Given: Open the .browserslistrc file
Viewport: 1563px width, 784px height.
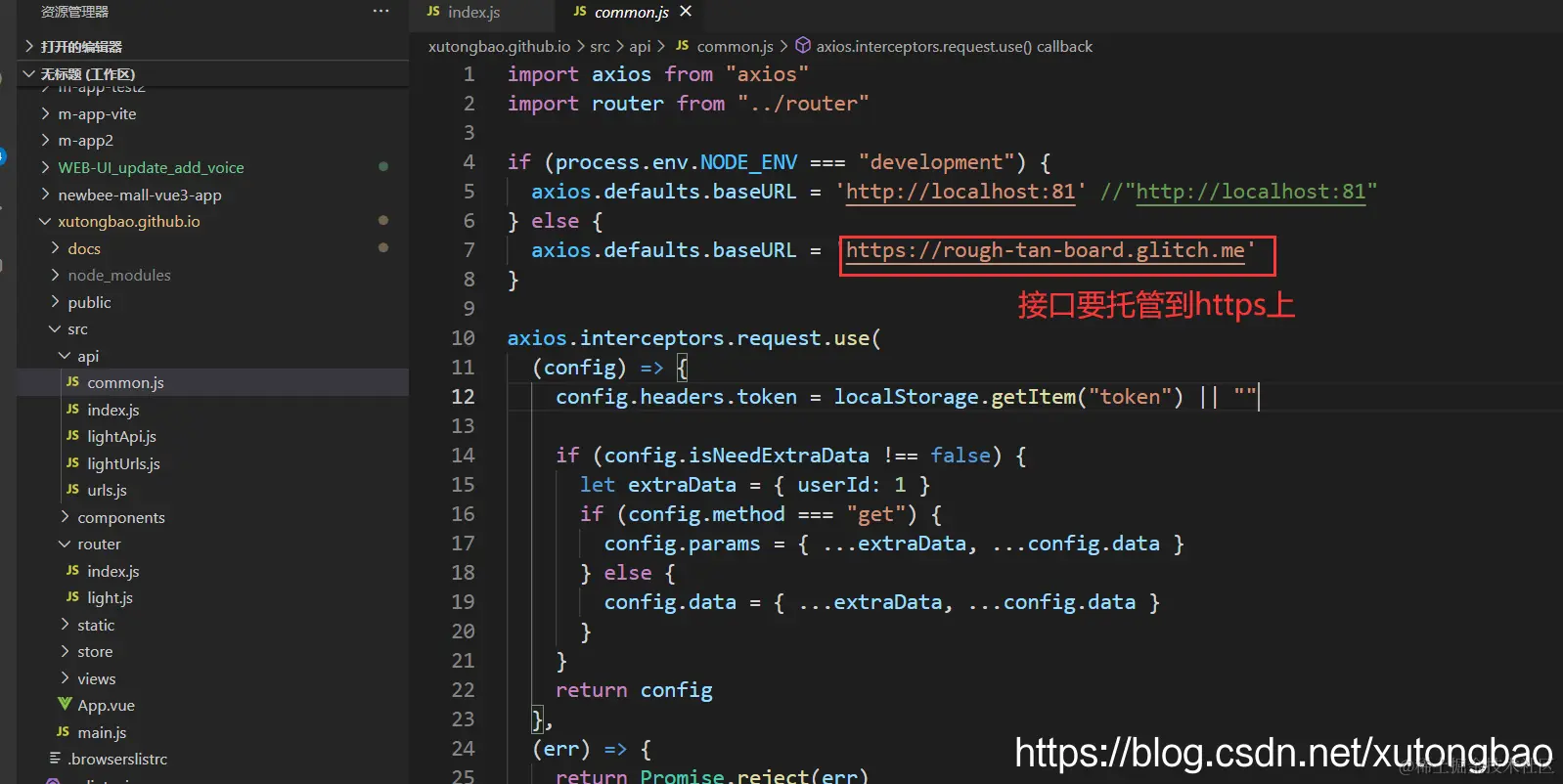Looking at the screenshot, I should pyautogui.click(x=117, y=759).
